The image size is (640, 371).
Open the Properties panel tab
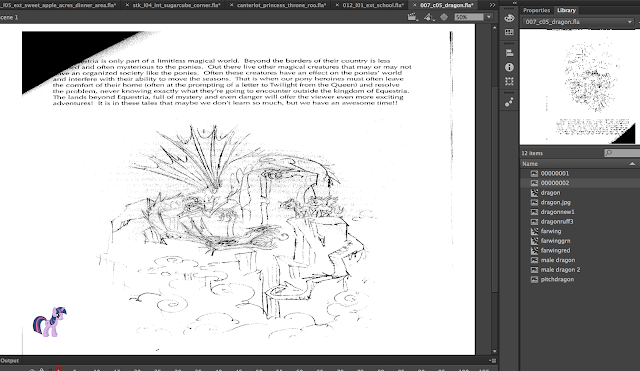tap(536, 10)
